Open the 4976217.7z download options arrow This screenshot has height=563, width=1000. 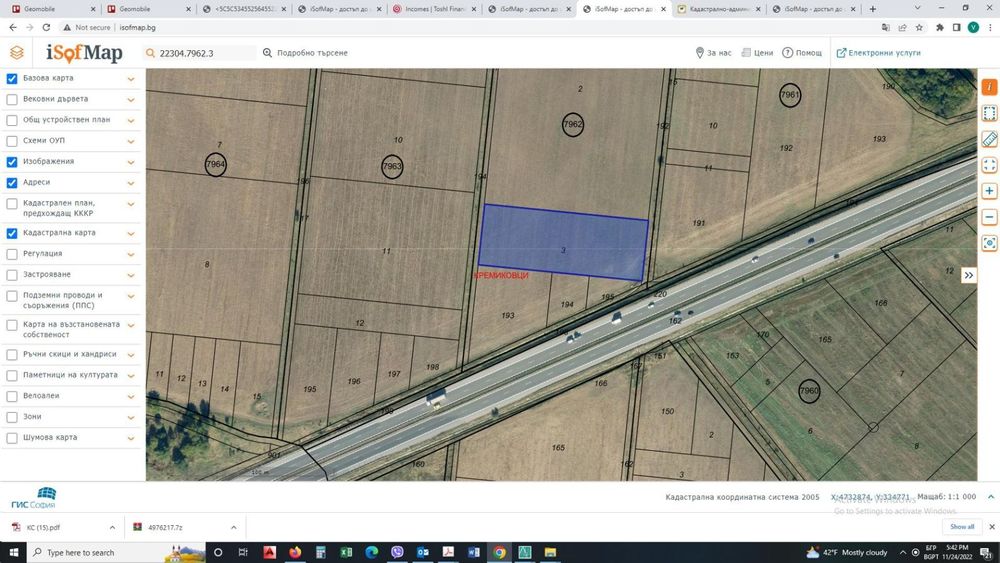tap(233, 527)
